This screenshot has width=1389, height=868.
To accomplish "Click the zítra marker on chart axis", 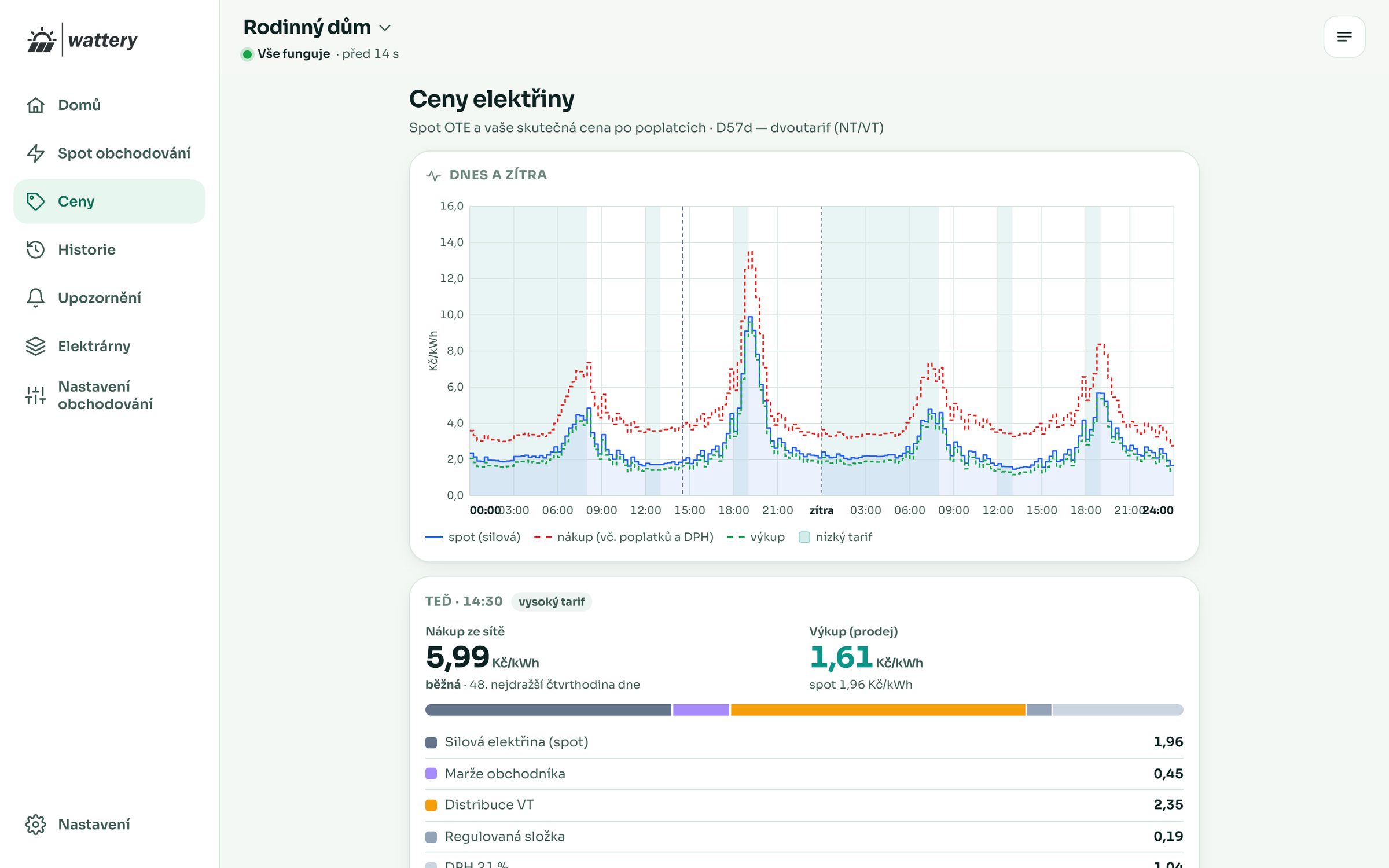I will (x=821, y=510).
